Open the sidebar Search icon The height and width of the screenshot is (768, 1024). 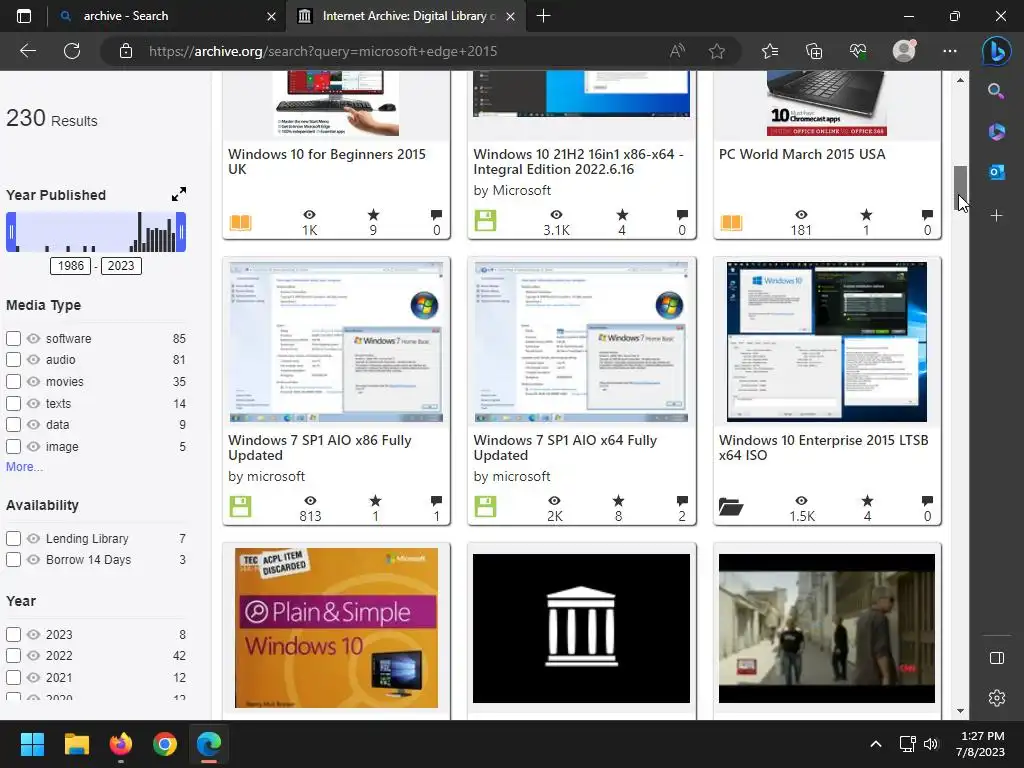tap(996, 91)
